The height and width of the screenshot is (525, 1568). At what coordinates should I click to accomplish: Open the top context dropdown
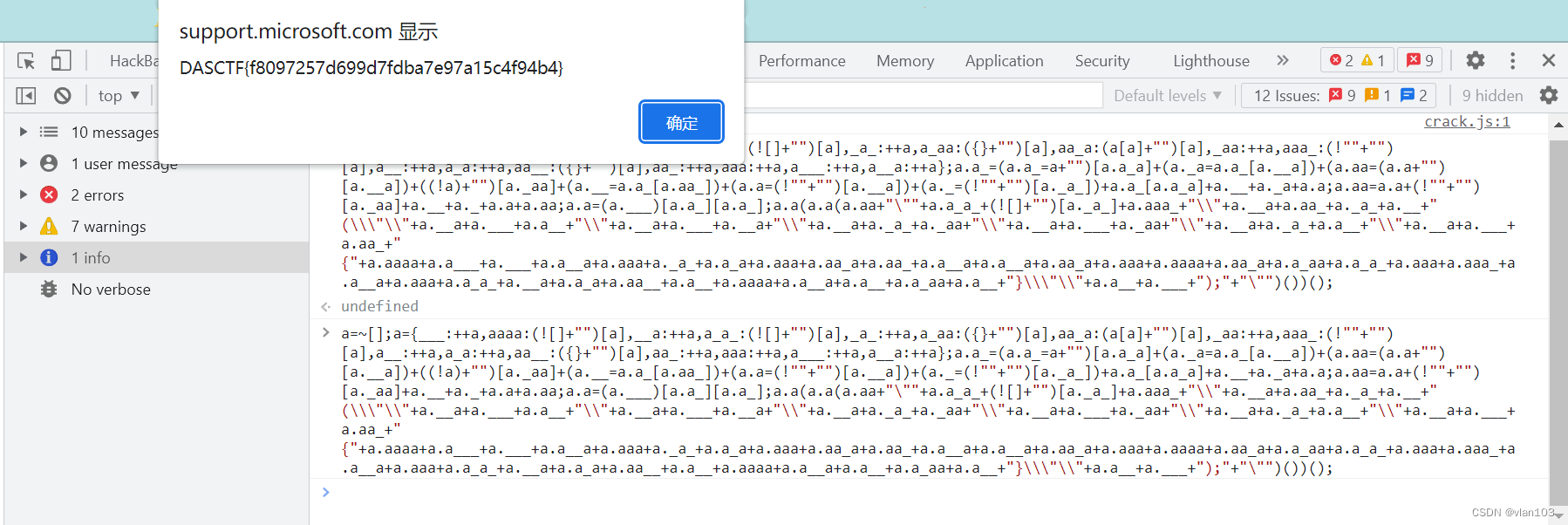119,96
